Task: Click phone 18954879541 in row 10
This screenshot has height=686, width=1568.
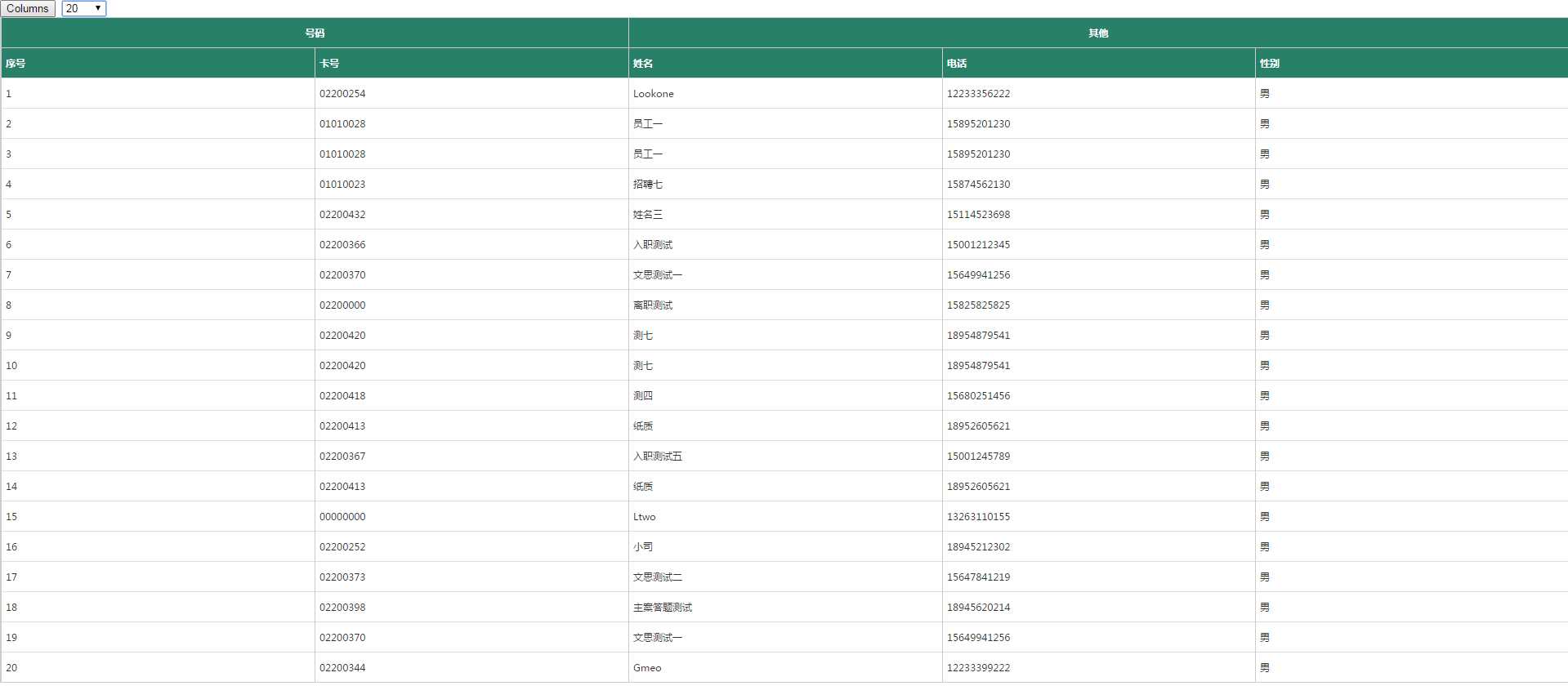Action: [x=978, y=366]
